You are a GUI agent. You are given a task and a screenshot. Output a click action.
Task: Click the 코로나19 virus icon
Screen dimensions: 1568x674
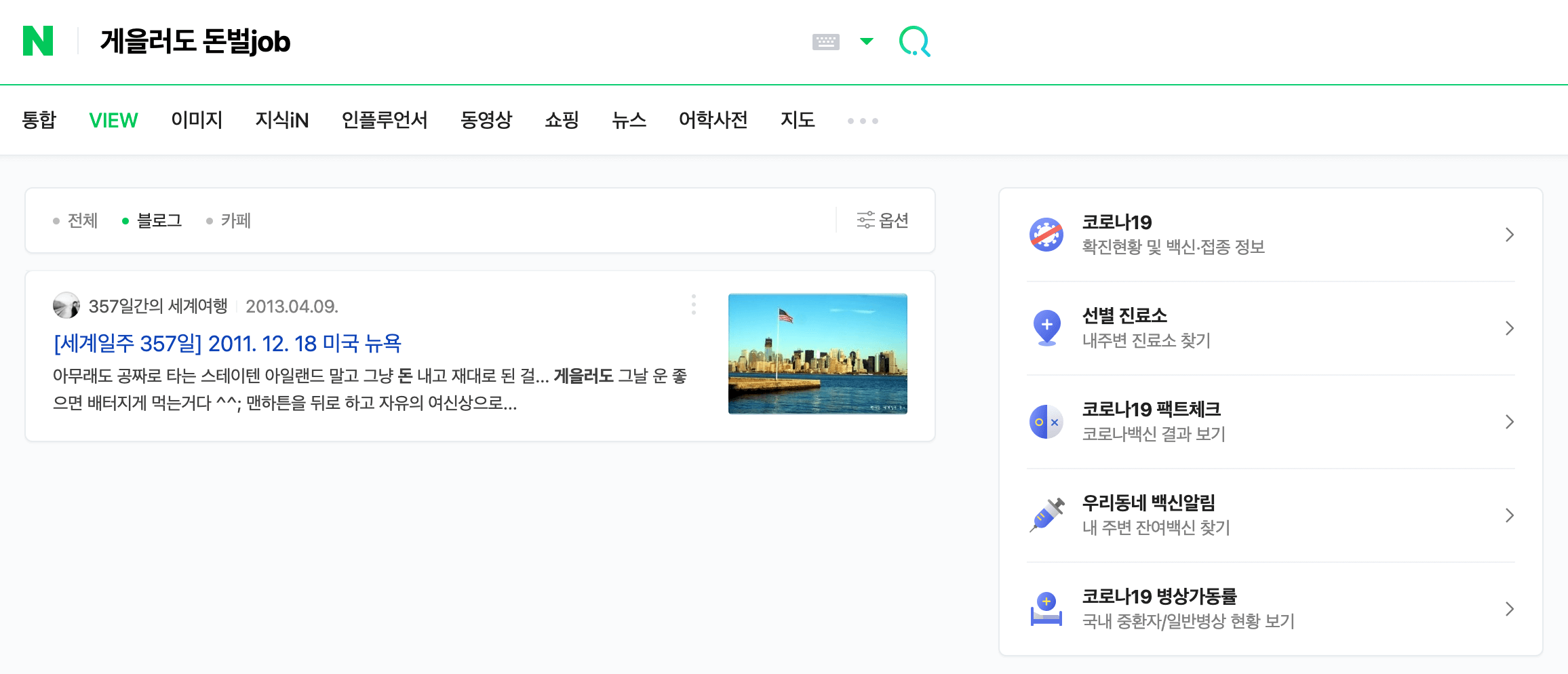pos(1046,235)
